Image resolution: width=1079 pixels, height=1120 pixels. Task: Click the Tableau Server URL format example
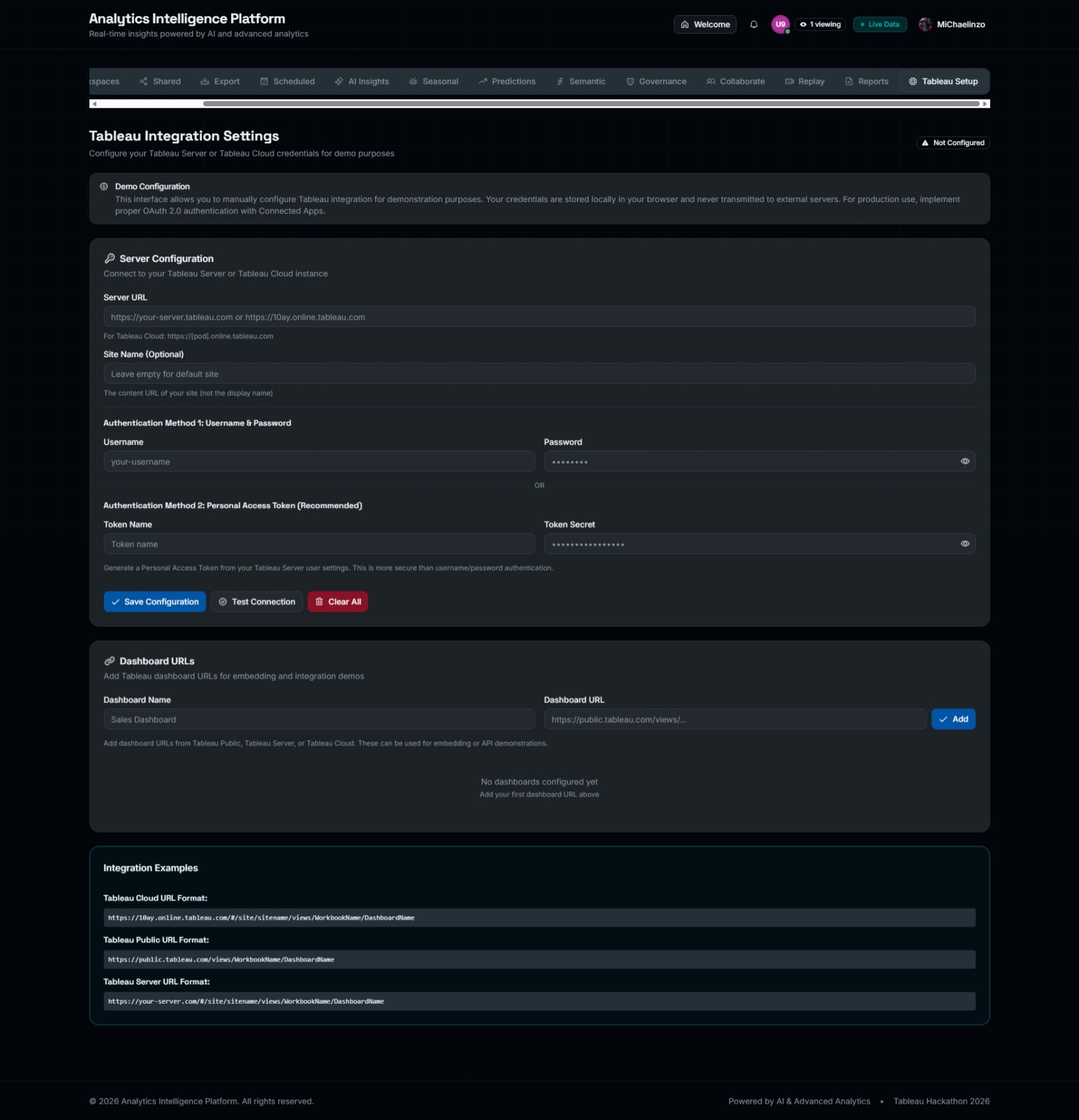click(x=539, y=1001)
